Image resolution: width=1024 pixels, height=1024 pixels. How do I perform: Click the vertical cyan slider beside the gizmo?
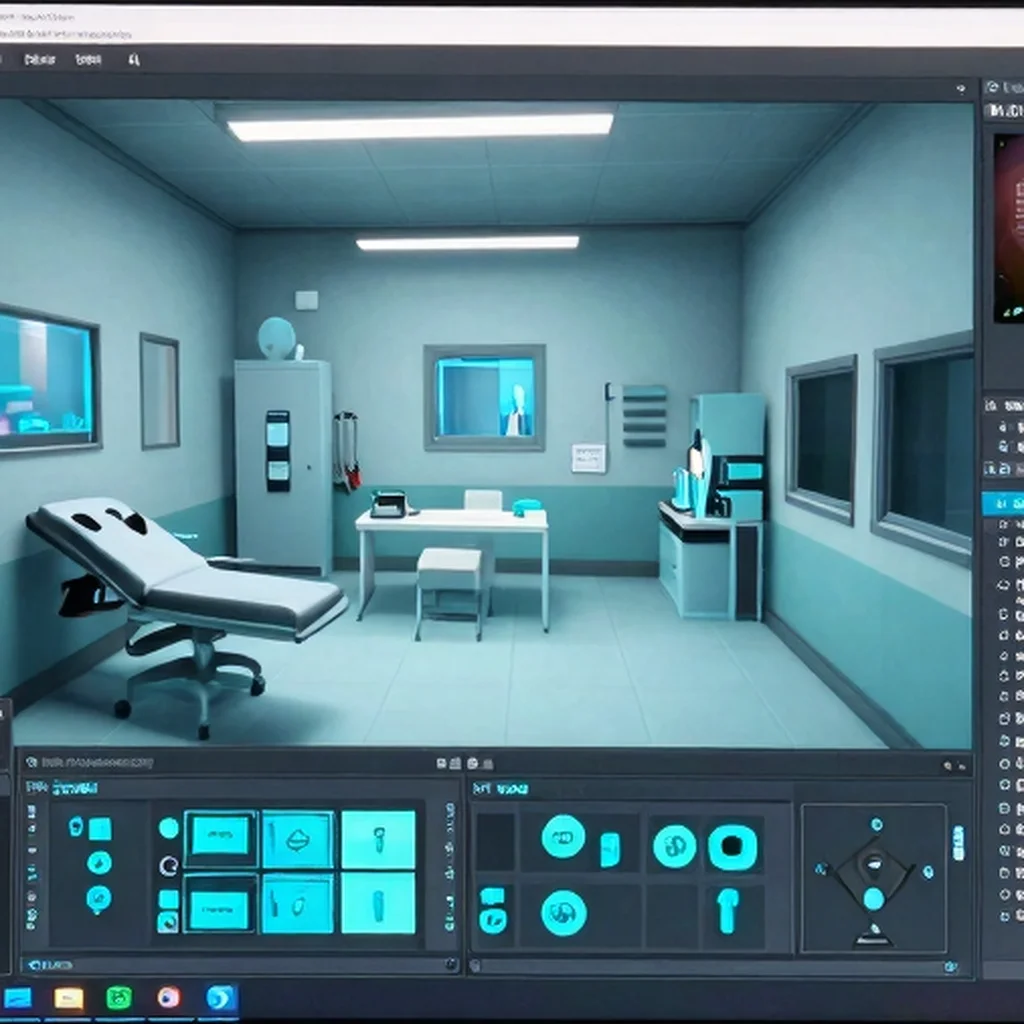point(958,843)
